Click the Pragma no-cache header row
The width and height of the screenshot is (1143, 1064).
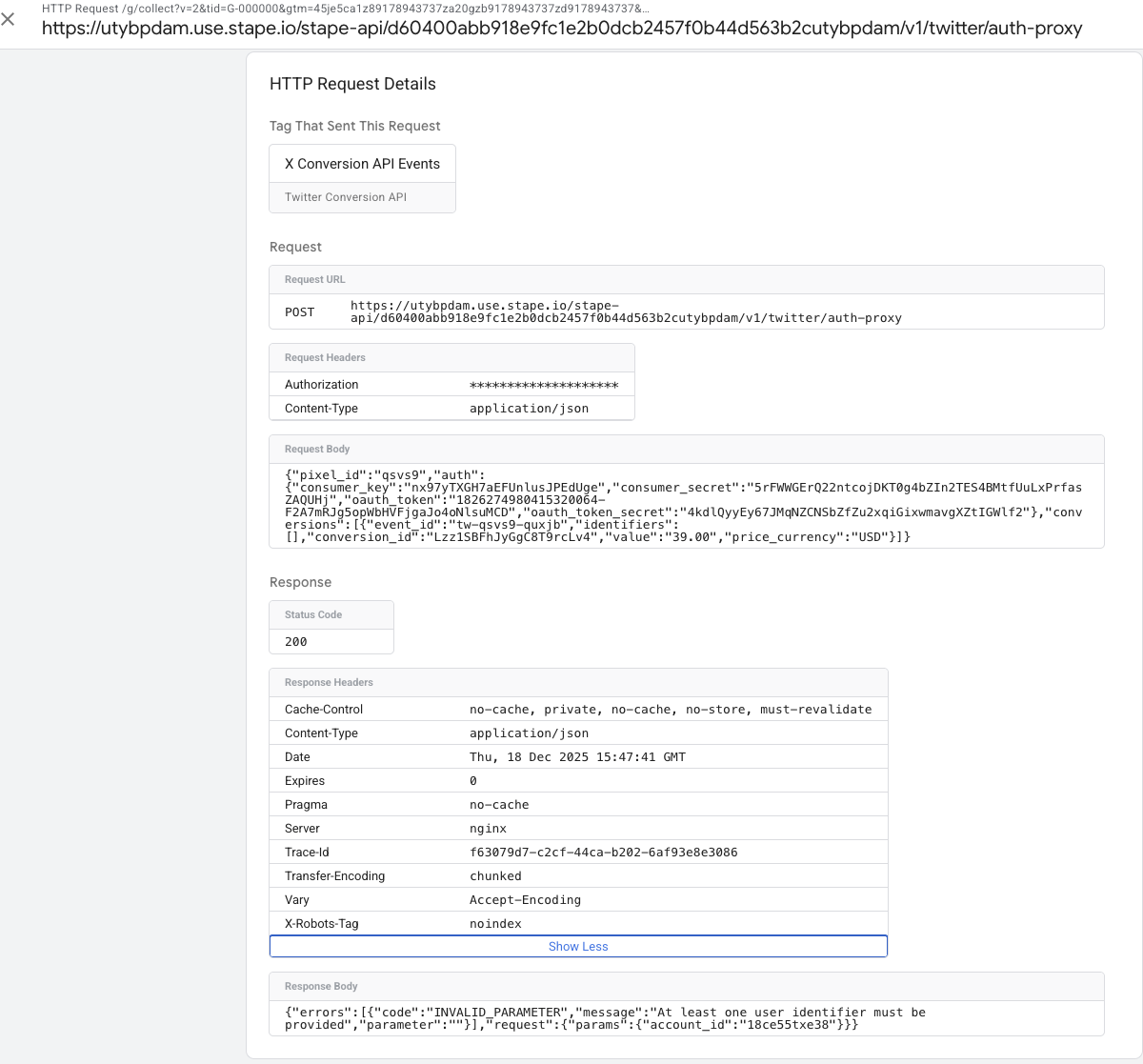click(x=577, y=805)
